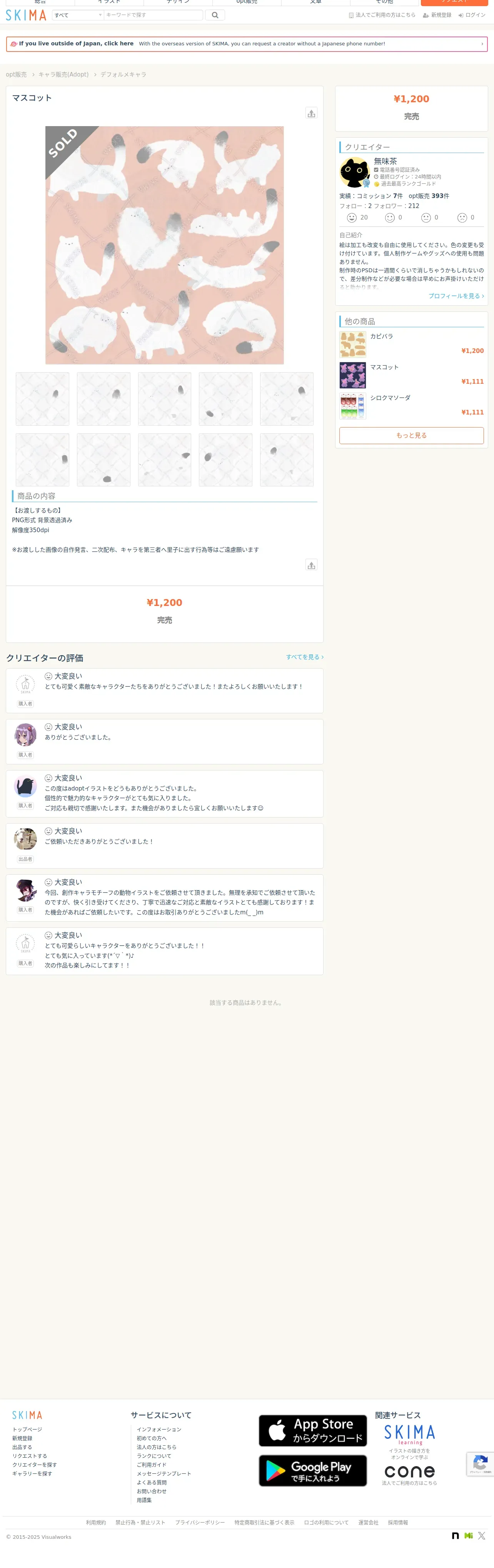Click the avatar beside the 次の作品も楽しみにしてます review
Screen dimensions: 494x1568
[25, 944]
